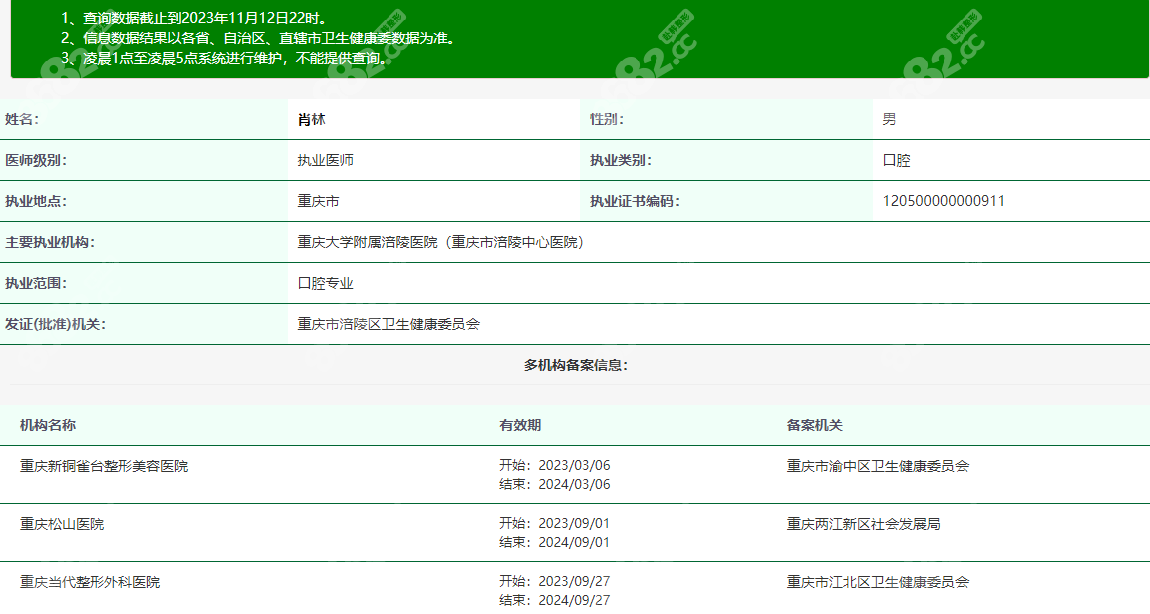Click the 执业范围 label
Viewport: 1150px width, 614px height.
pyautogui.click(x=36, y=284)
